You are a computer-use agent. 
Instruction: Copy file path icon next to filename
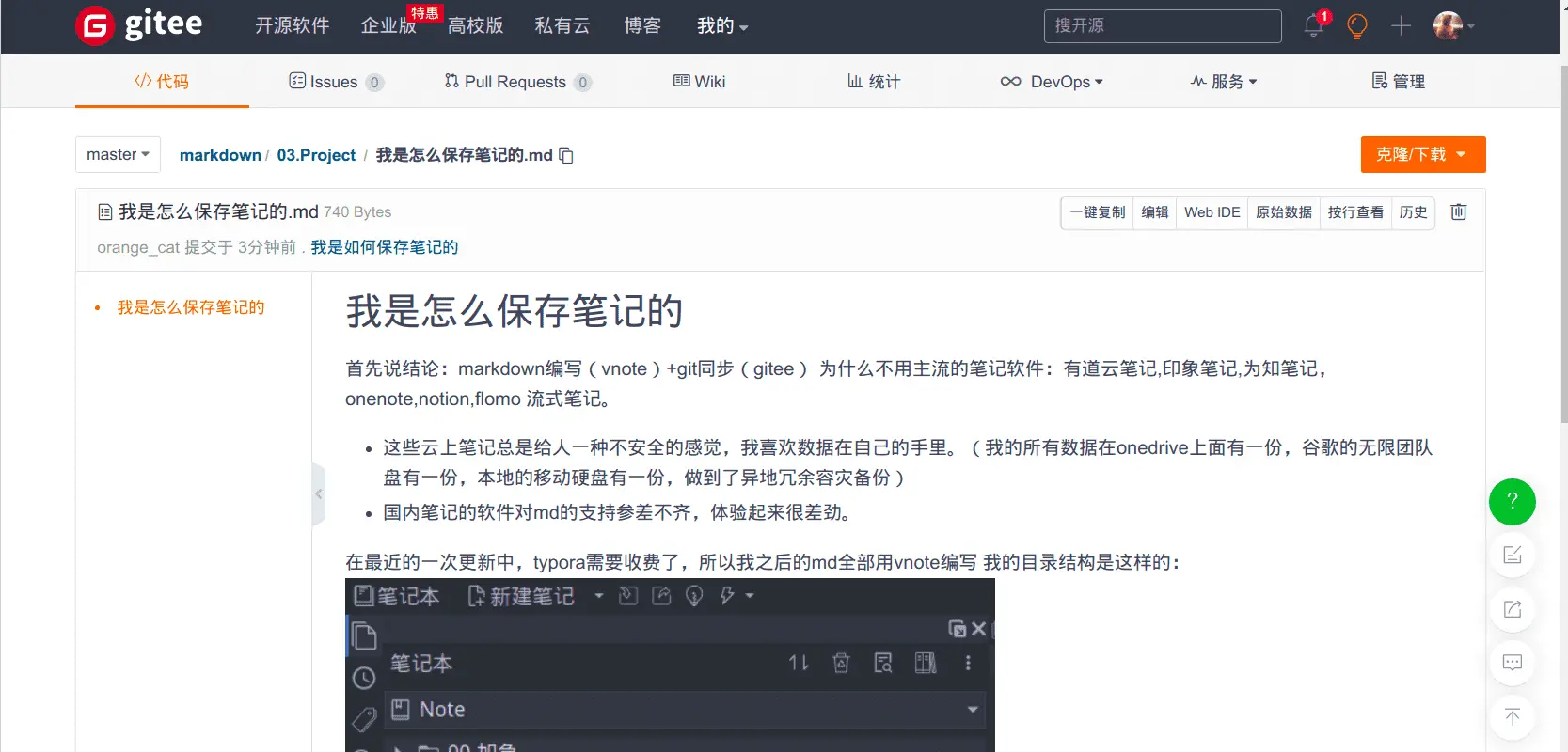click(566, 155)
